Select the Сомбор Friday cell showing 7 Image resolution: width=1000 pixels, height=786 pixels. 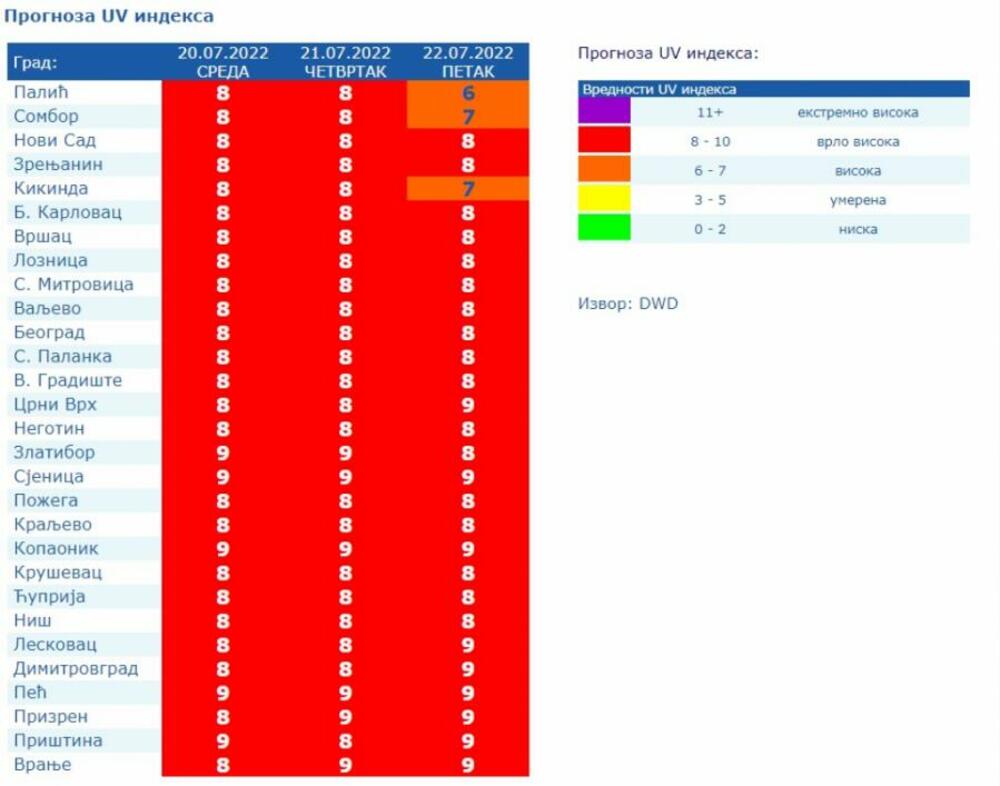(x=468, y=116)
